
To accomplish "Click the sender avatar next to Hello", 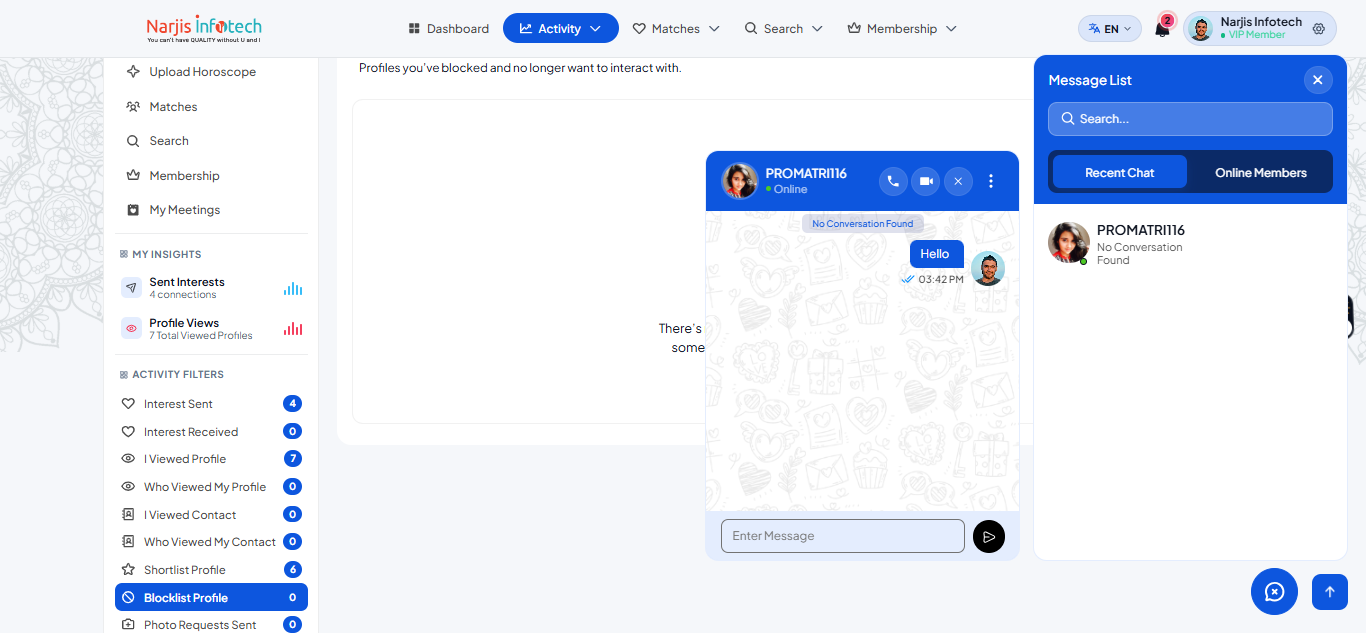I will [x=988, y=268].
